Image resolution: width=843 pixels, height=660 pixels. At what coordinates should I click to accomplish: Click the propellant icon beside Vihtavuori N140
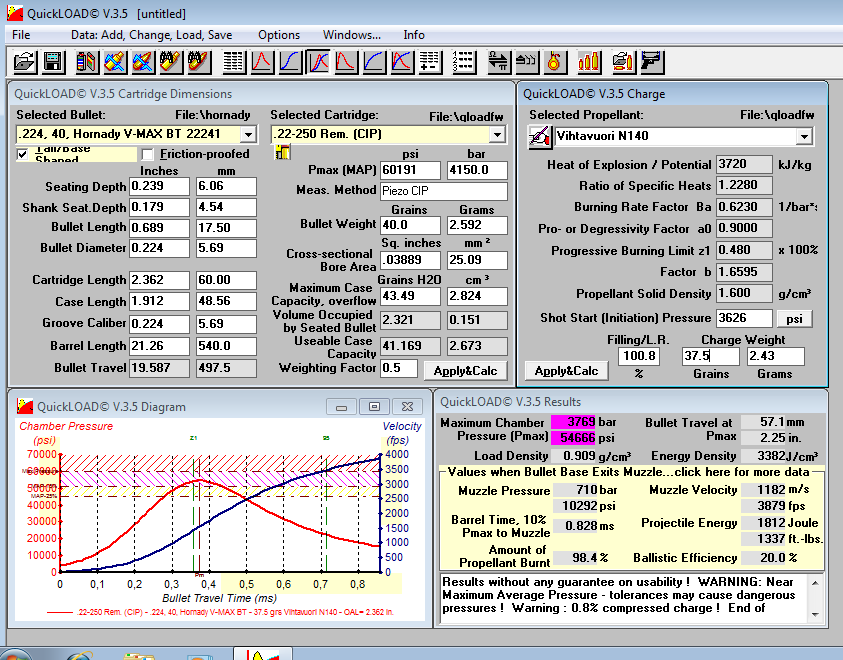pyautogui.click(x=540, y=136)
